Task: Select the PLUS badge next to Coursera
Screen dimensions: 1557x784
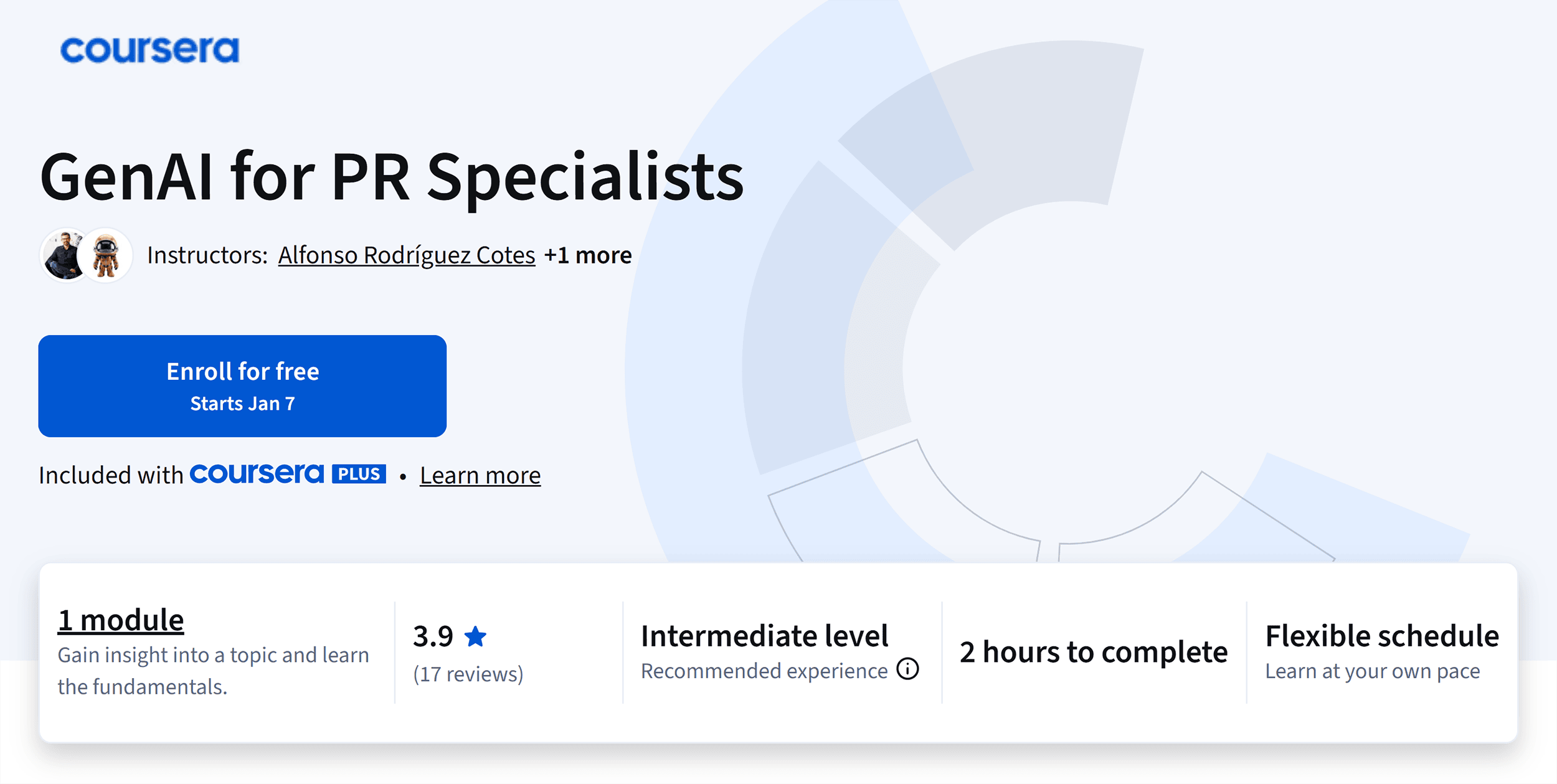Action: click(359, 475)
